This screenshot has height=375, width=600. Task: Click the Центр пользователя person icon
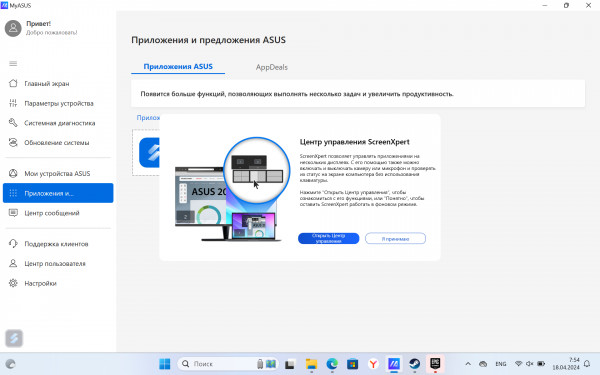[13, 263]
